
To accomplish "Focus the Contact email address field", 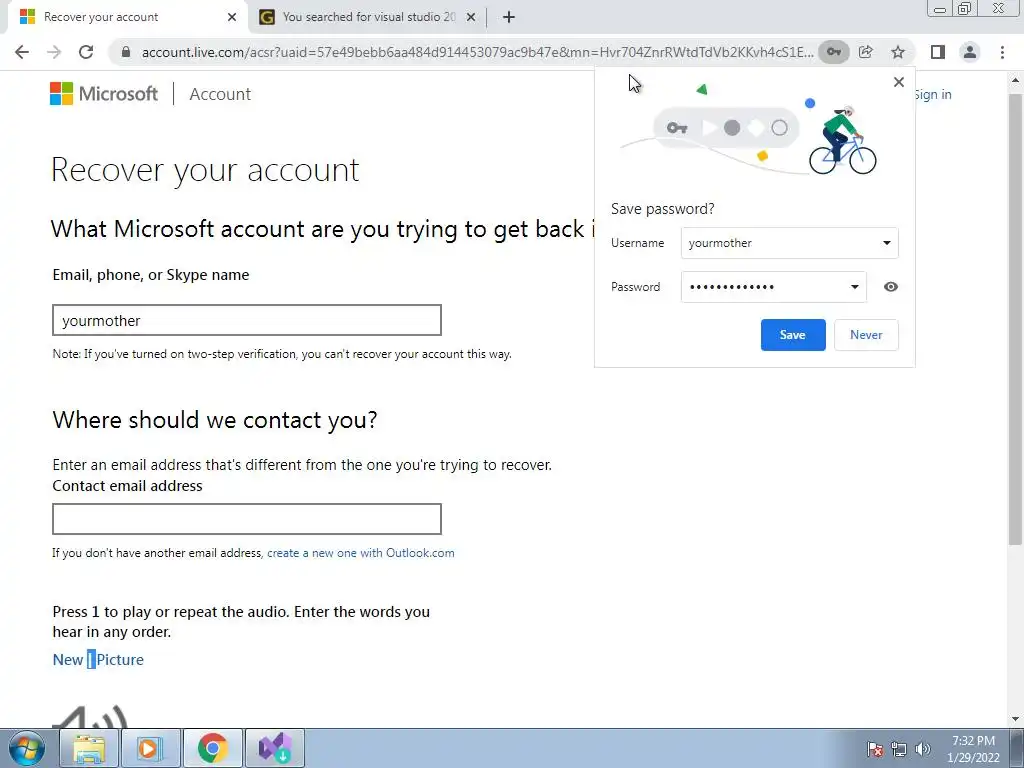I will (247, 519).
